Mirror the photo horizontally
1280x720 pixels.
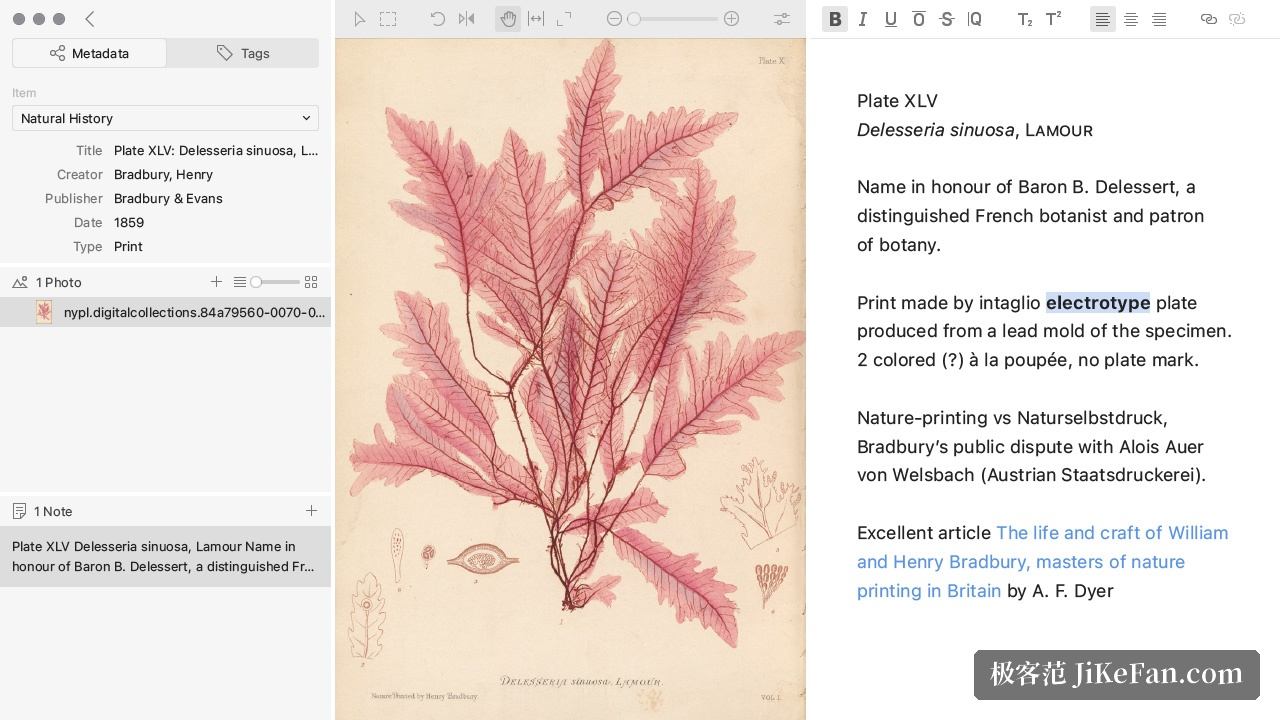click(x=466, y=19)
